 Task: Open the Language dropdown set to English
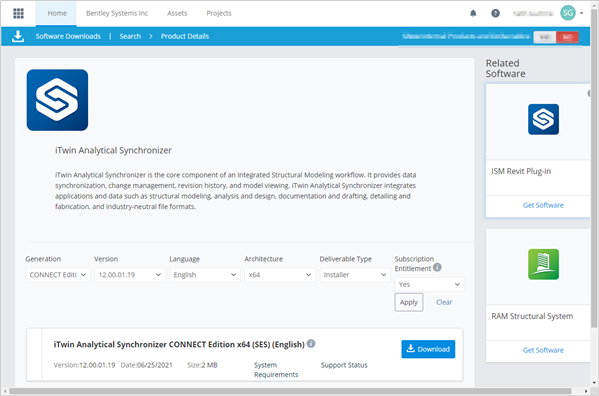pyautogui.click(x=205, y=275)
